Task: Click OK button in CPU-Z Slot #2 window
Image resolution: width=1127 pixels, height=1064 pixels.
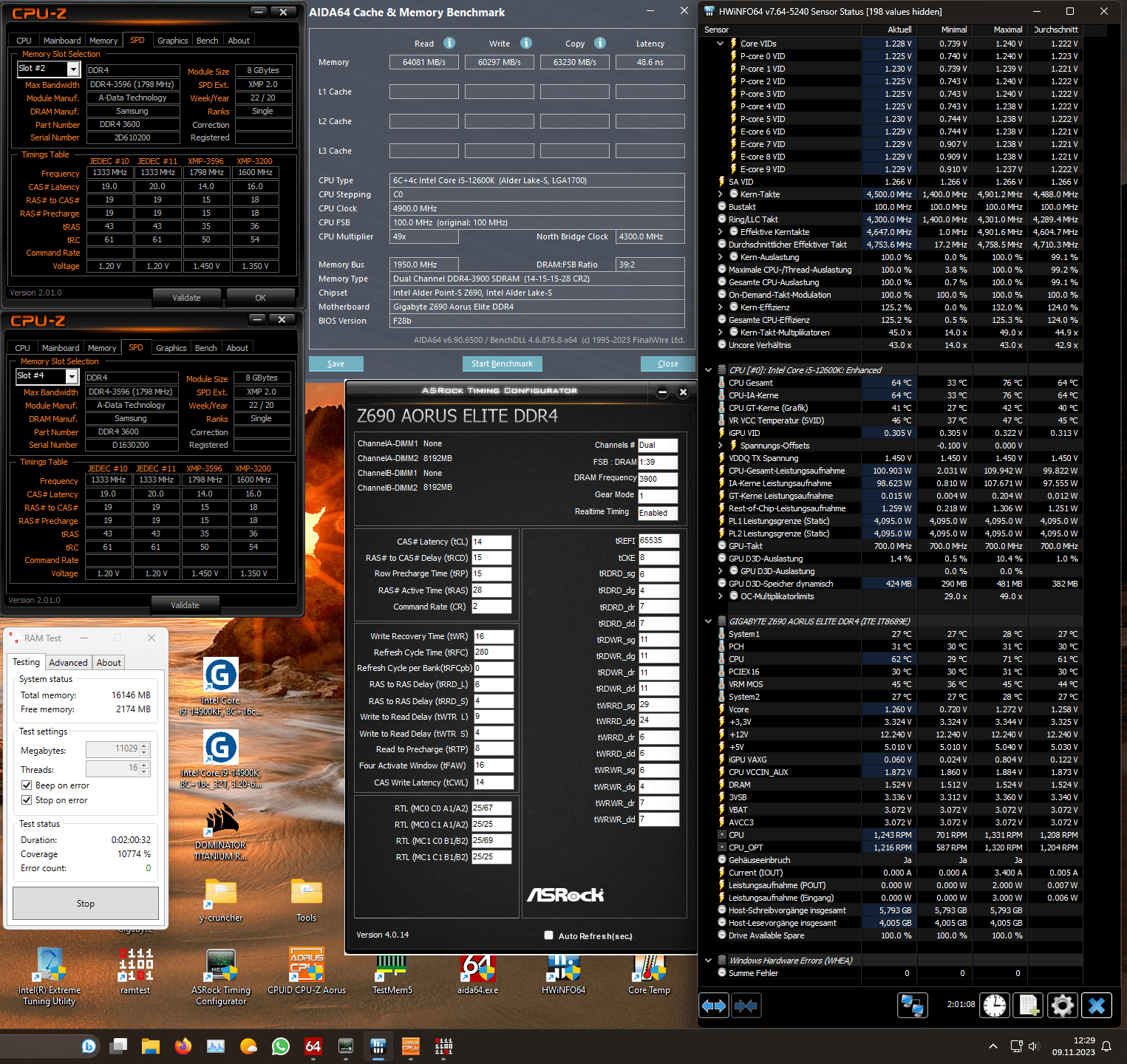Action: coord(260,298)
